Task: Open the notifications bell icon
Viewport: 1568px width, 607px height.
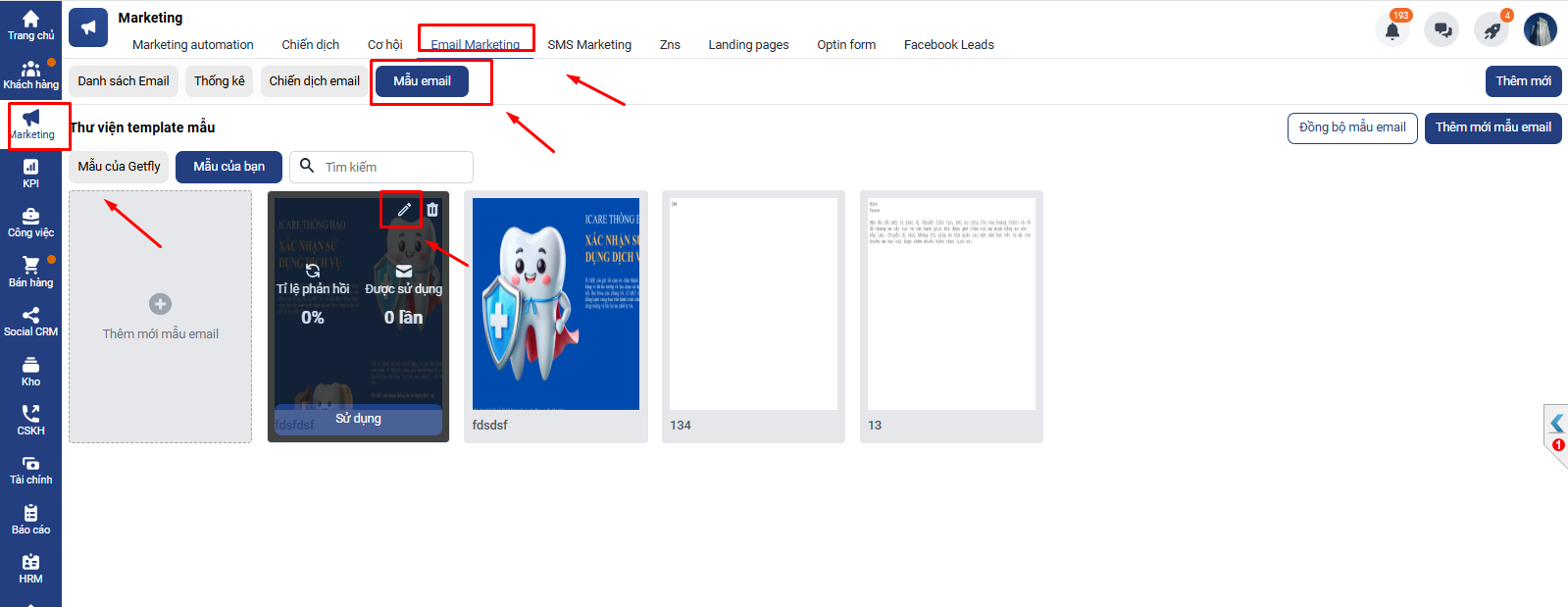Action: click(1391, 30)
